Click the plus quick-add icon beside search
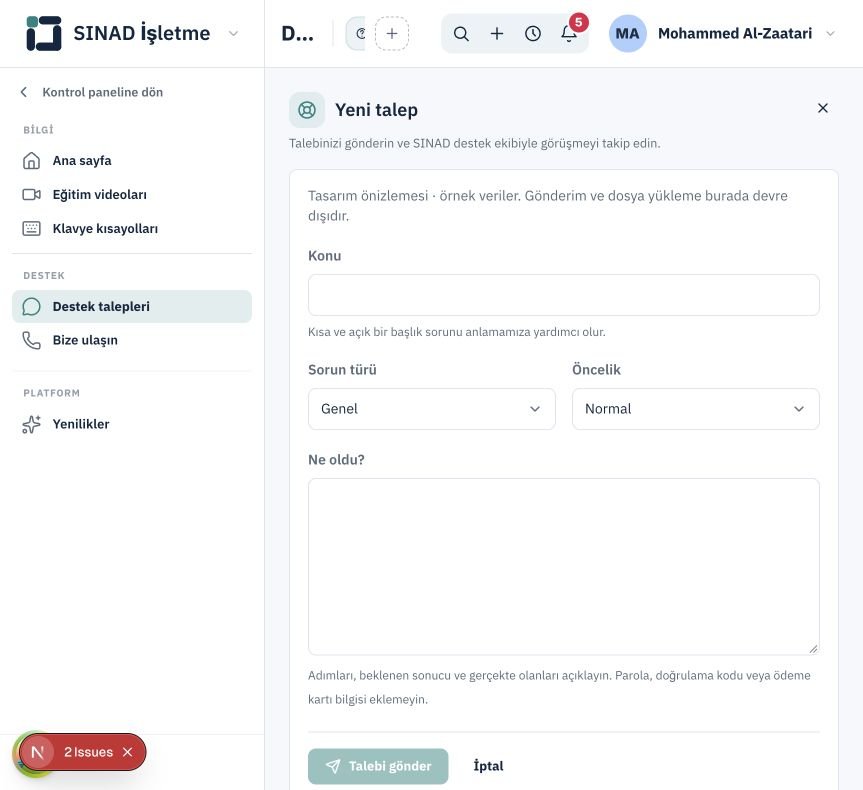 [497, 34]
